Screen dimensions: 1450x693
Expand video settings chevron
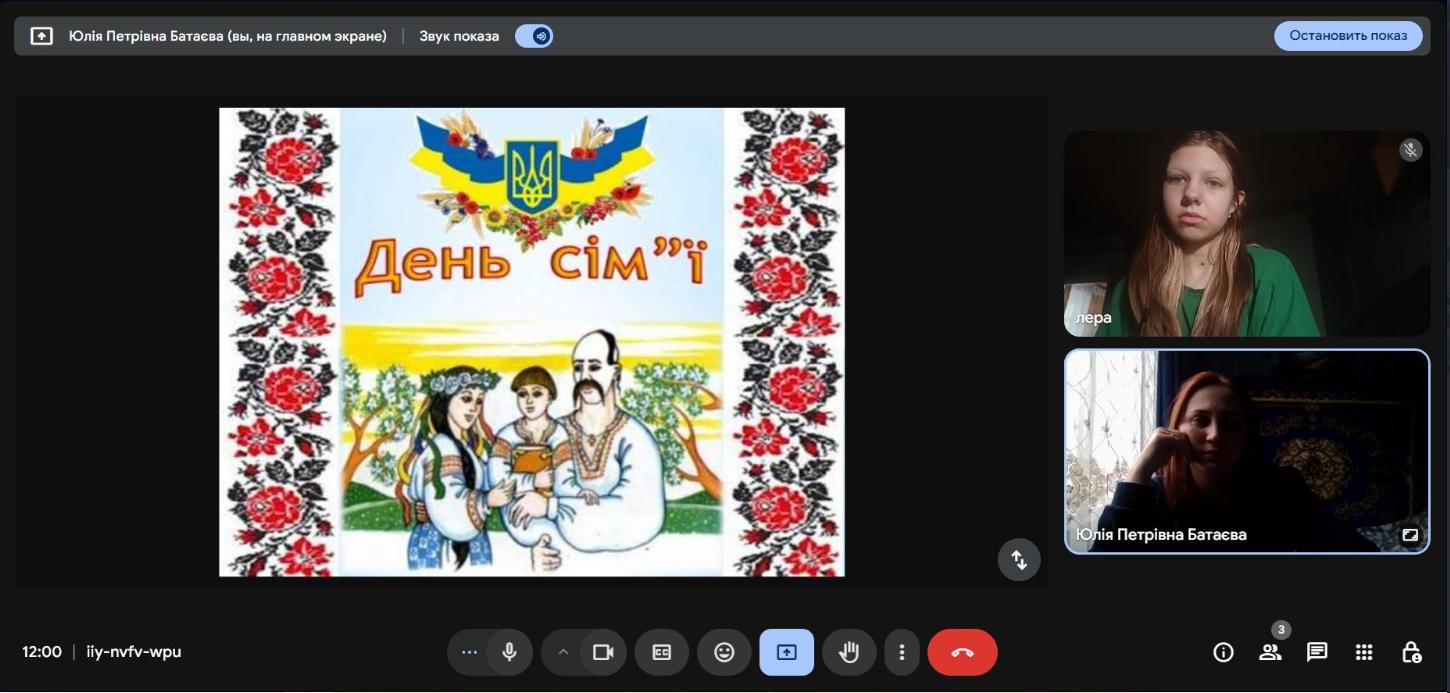[x=563, y=652]
